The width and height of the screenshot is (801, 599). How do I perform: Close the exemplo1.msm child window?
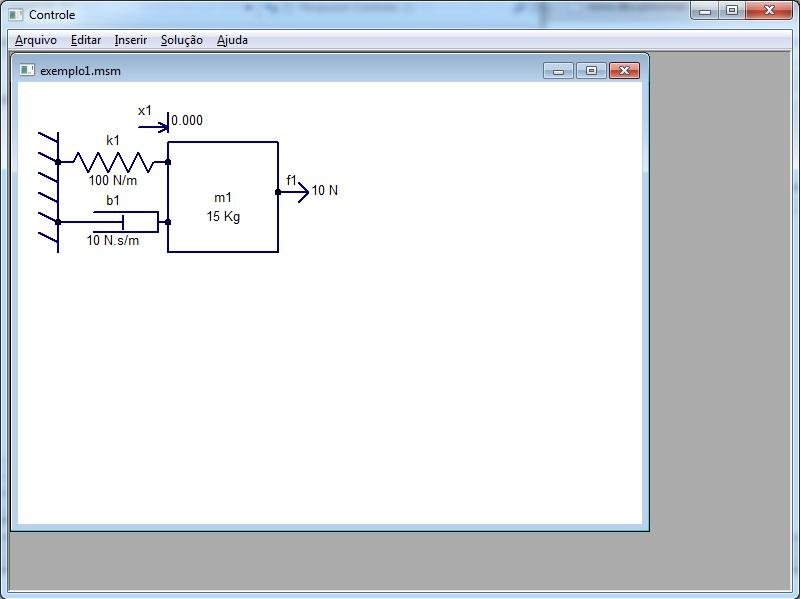(624, 71)
